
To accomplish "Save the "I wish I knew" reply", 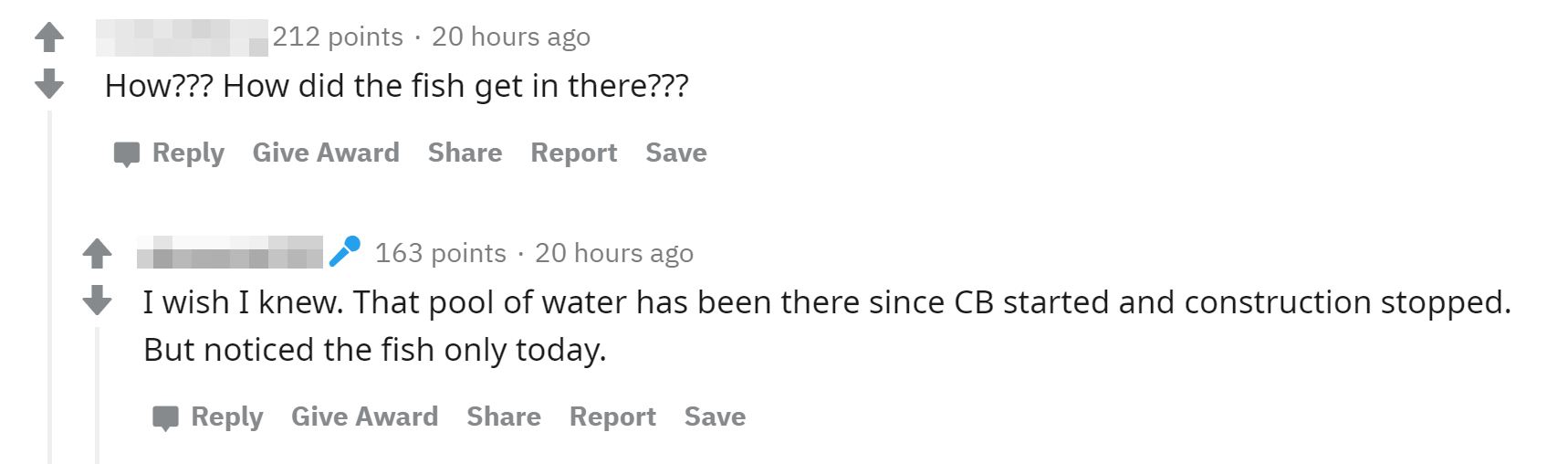I will pos(715,417).
